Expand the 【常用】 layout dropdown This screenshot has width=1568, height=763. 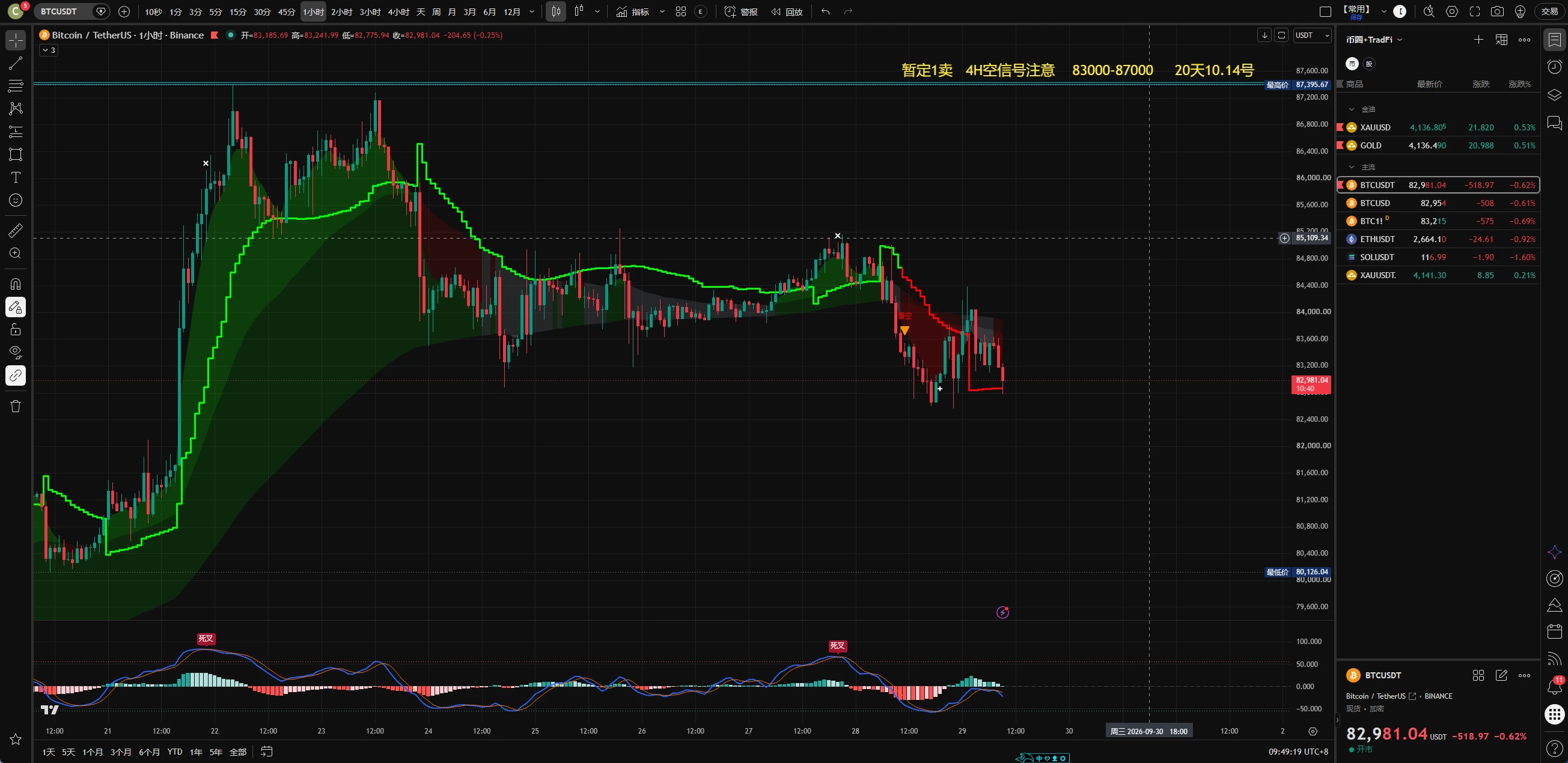(1383, 11)
